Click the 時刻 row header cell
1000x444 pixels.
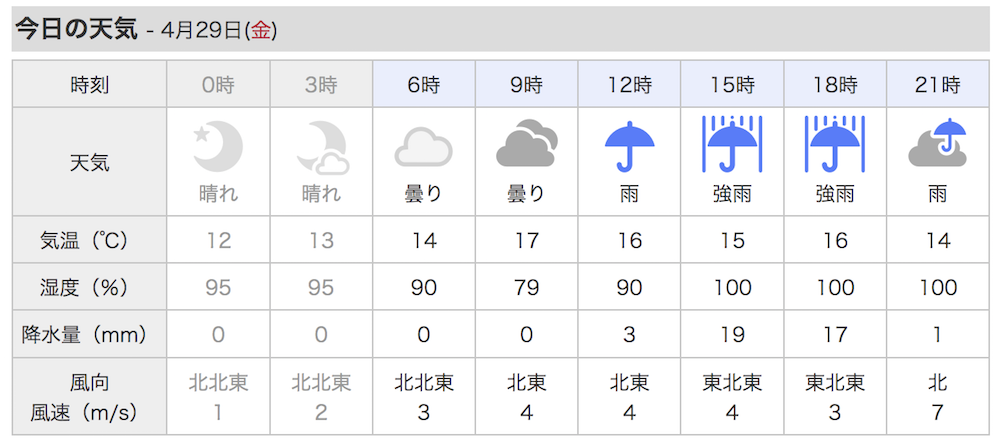pyautogui.click(x=89, y=84)
